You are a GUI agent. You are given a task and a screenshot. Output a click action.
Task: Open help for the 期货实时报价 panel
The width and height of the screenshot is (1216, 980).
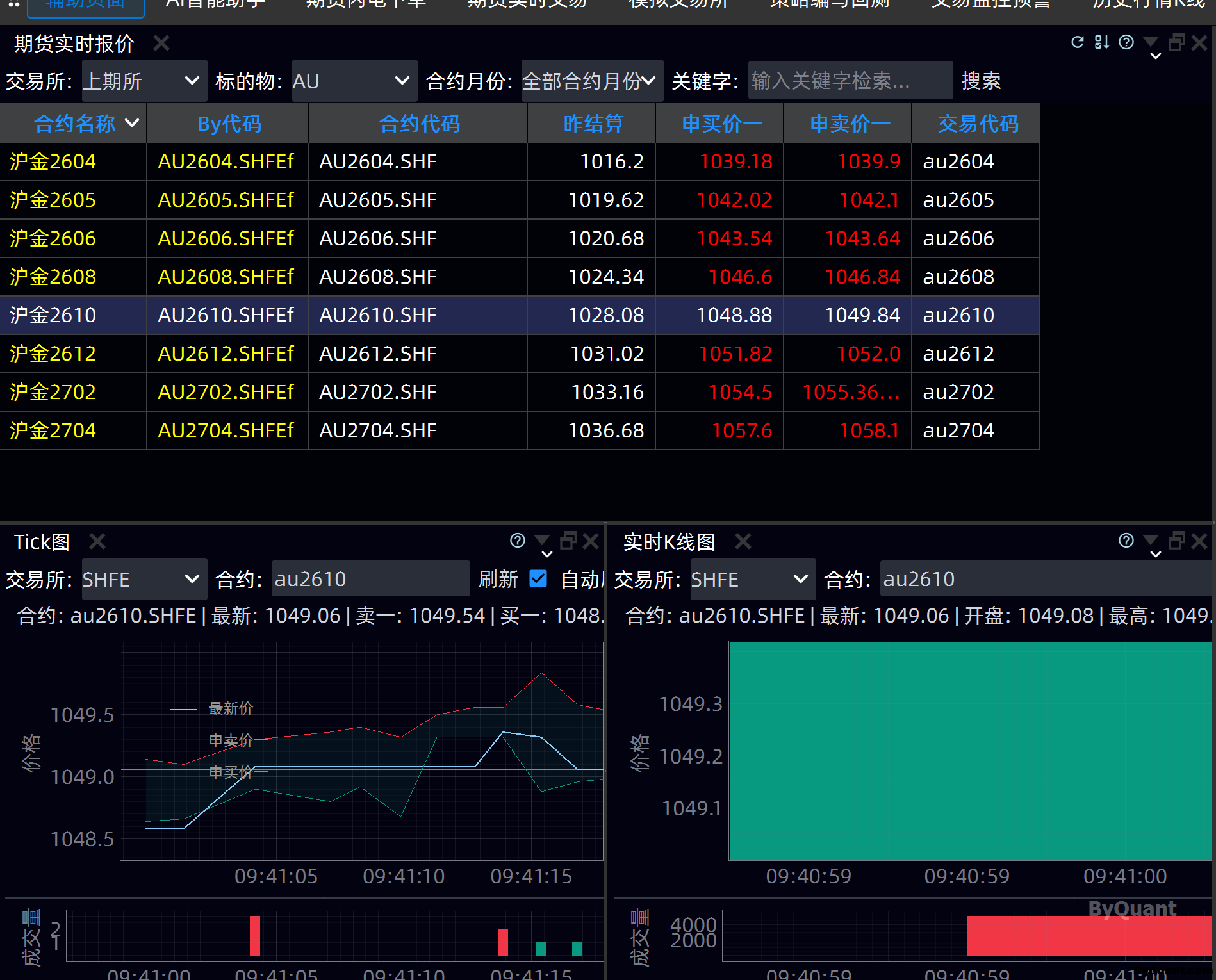pyautogui.click(x=1126, y=42)
